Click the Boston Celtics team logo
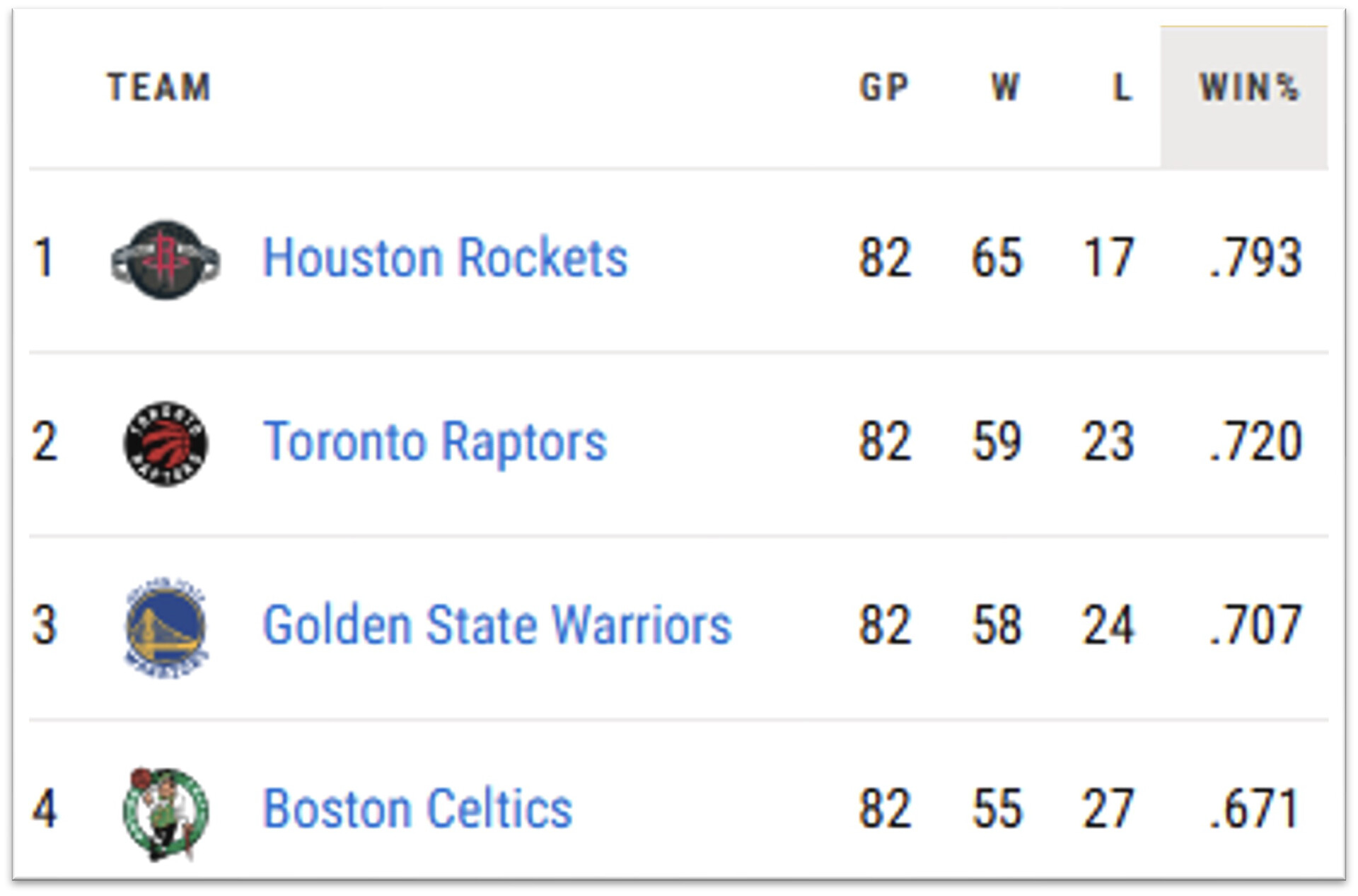Image resolution: width=1358 pixels, height=896 pixels. [x=166, y=812]
